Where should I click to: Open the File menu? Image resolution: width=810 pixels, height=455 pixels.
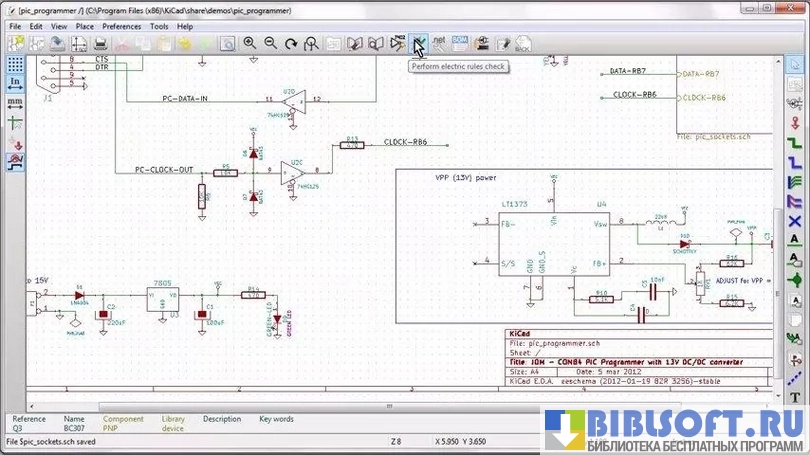15,26
